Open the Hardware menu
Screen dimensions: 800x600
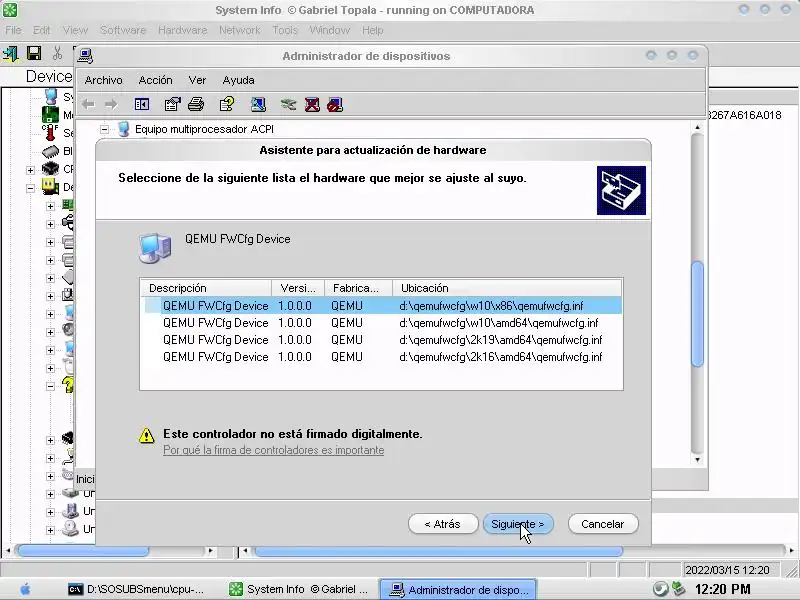point(183,30)
